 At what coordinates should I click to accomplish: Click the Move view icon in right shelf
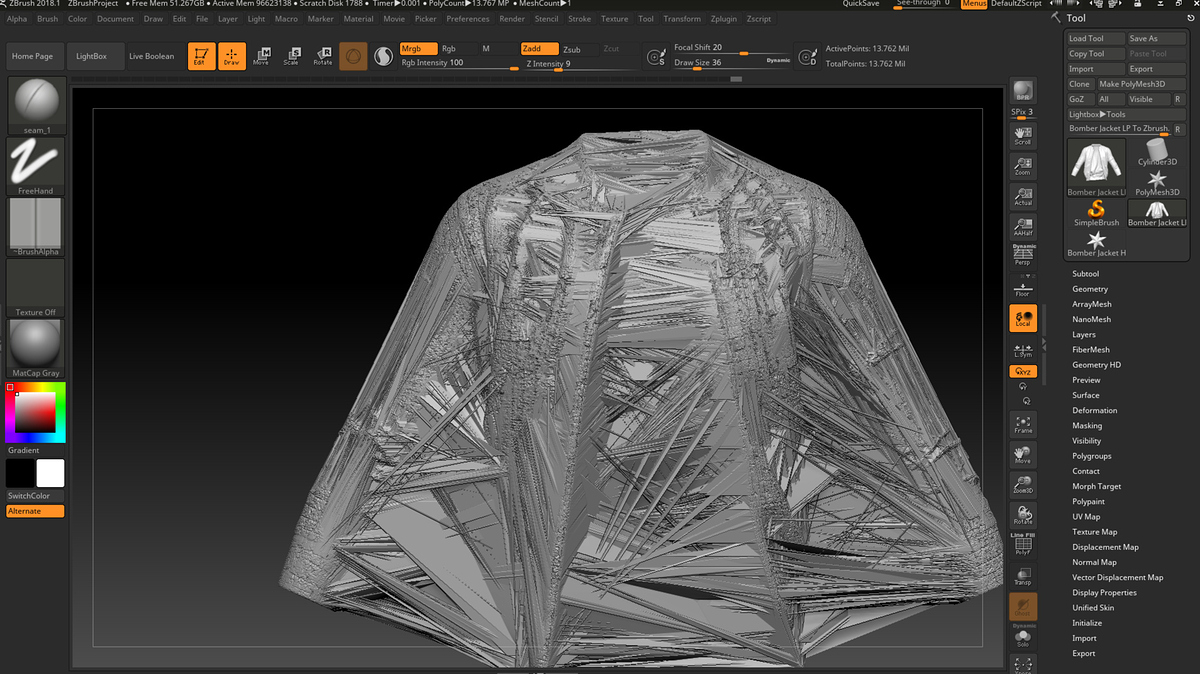click(1023, 456)
